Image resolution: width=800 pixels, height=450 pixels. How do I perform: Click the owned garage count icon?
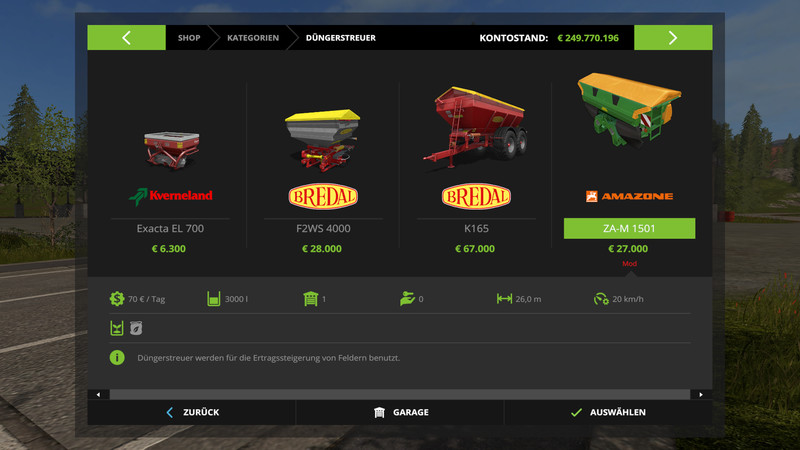click(x=310, y=298)
